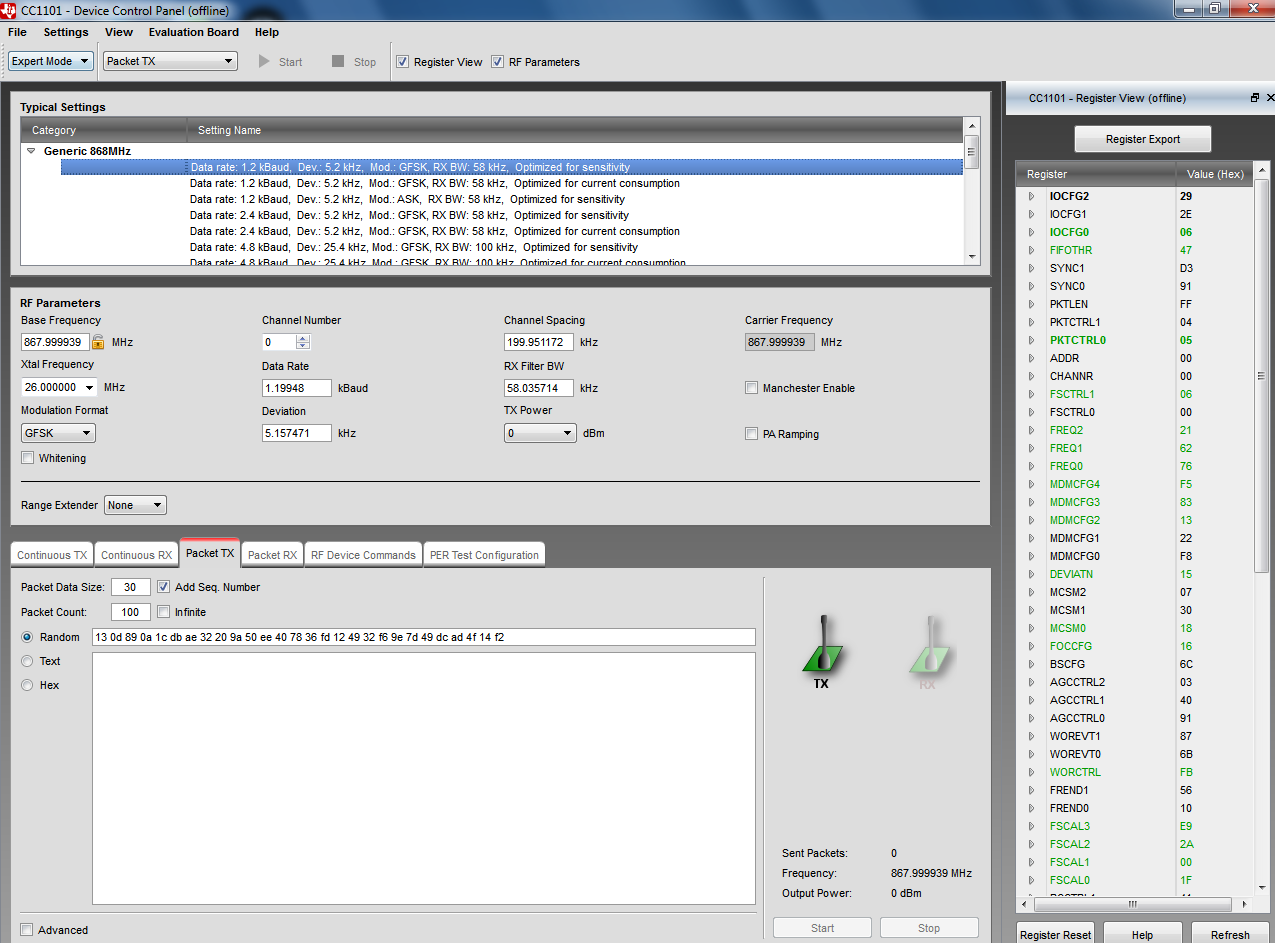The height and width of the screenshot is (943, 1275).
Task: Toggle the Register View checkbox
Action: 403,62
